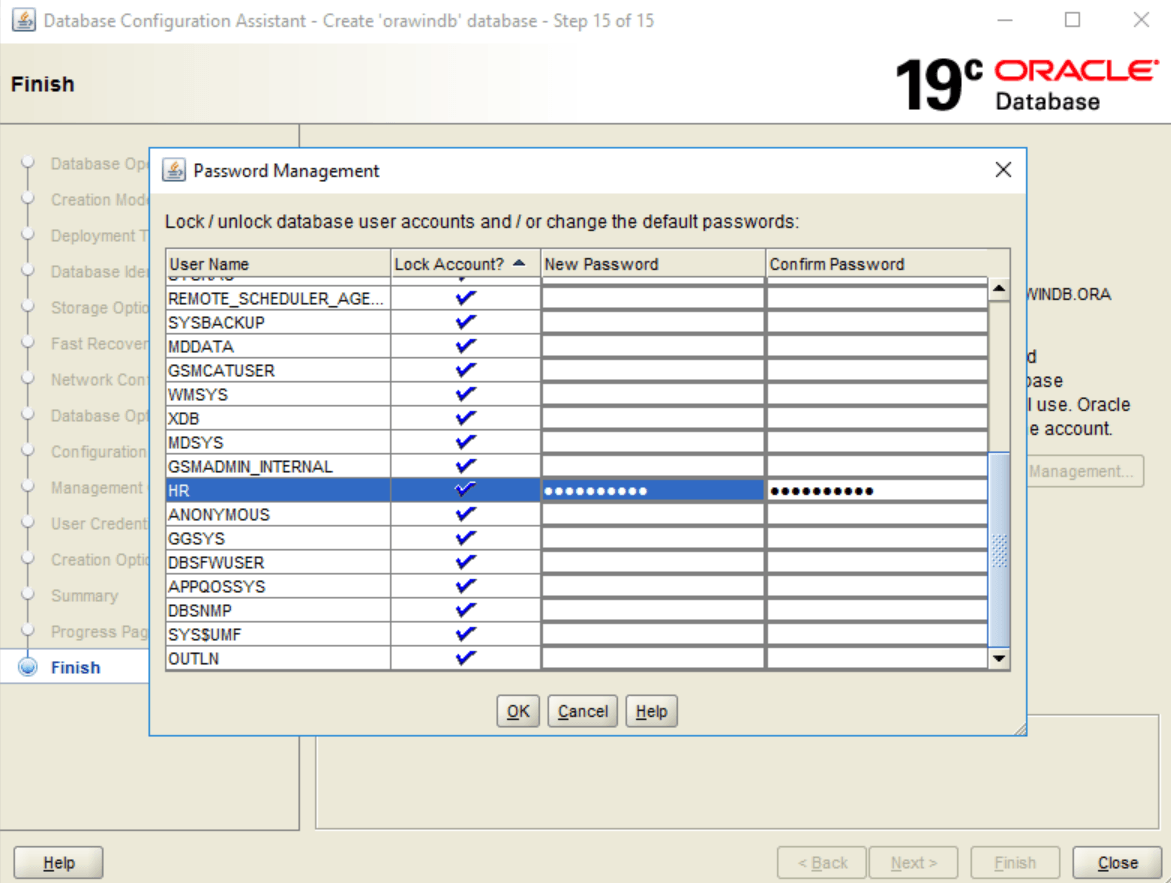Close the Password Management dialog
1171x883 pixels.
[1003, 170]
